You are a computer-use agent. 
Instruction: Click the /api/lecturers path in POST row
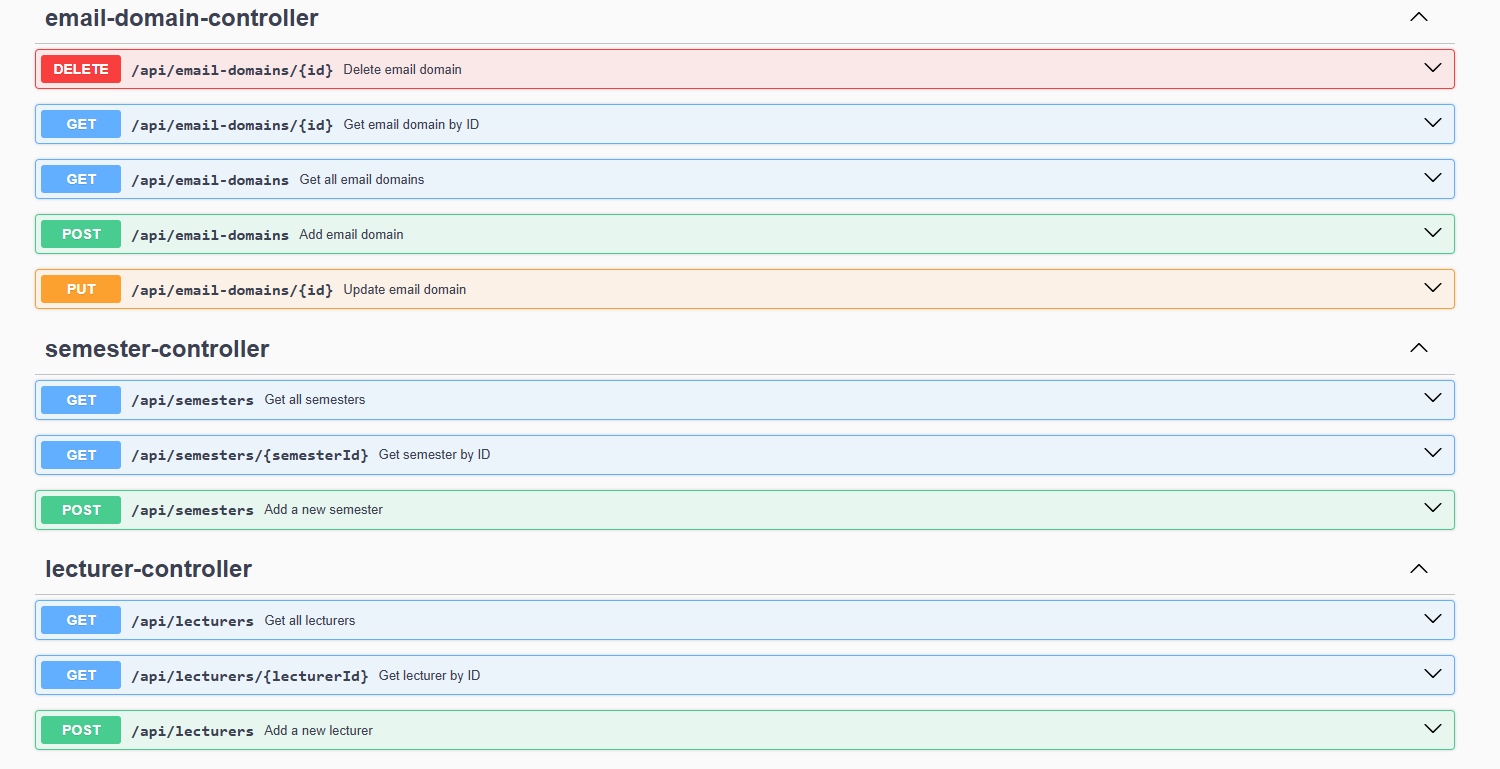tap(193, 731)
